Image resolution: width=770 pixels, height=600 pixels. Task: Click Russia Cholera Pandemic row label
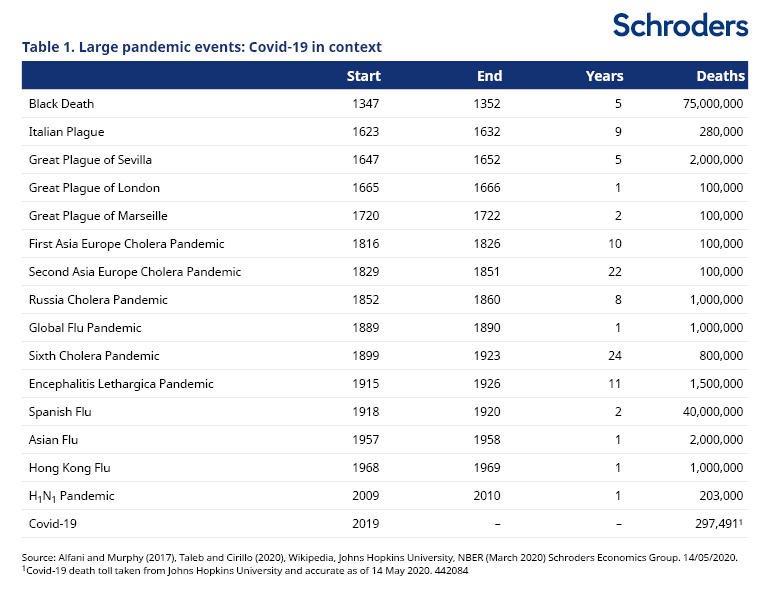click(x=98, y=300)
